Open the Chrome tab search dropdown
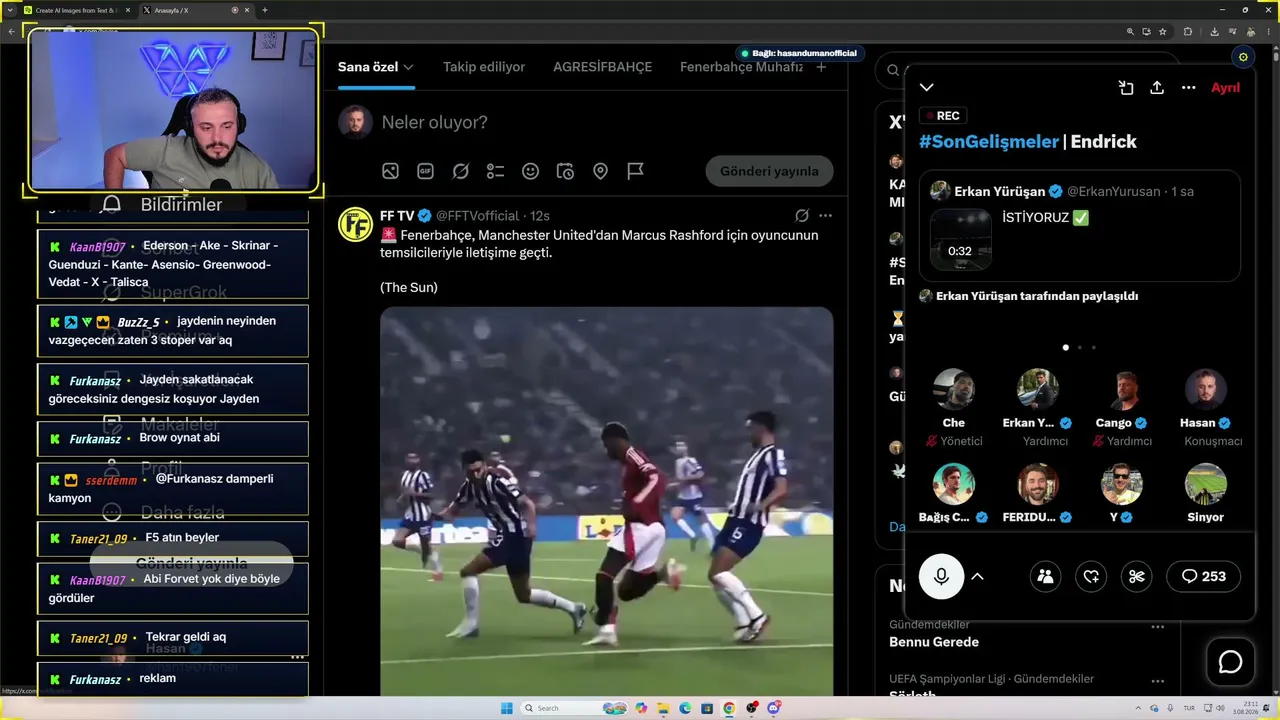1280x720 pixels. coord(10,10)
